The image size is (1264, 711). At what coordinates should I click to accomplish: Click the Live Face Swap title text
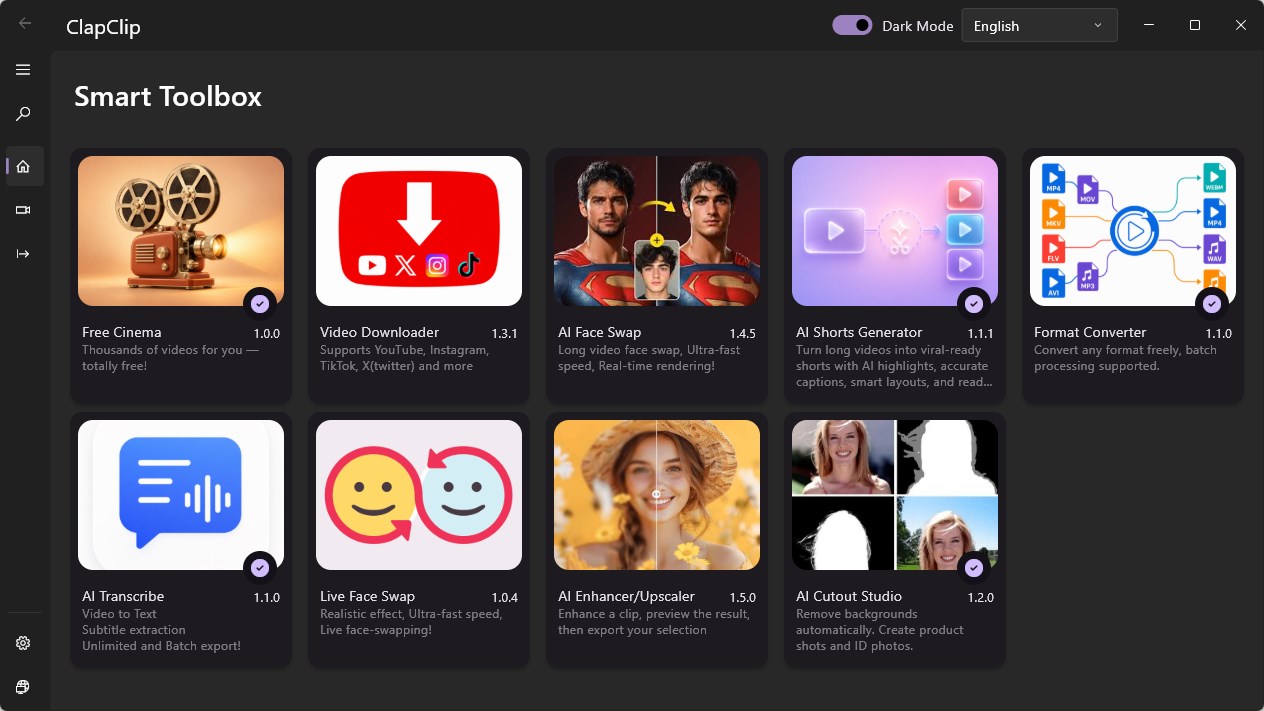click(x=367, y=596)
